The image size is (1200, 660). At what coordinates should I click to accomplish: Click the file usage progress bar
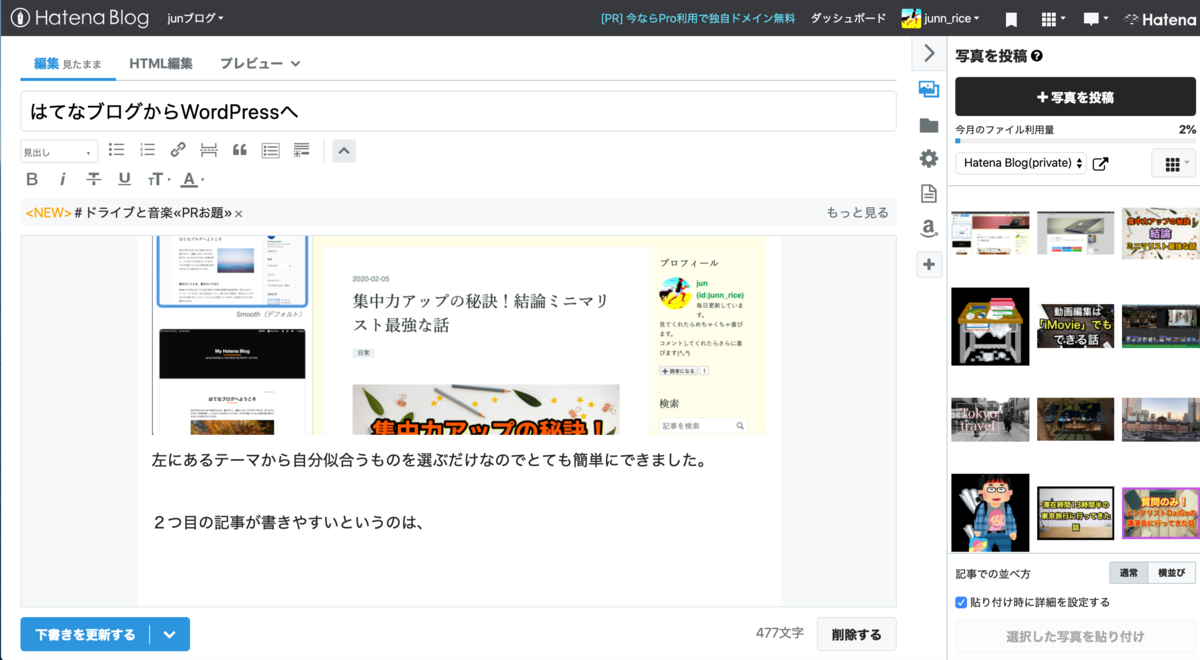pos(1075,141)
